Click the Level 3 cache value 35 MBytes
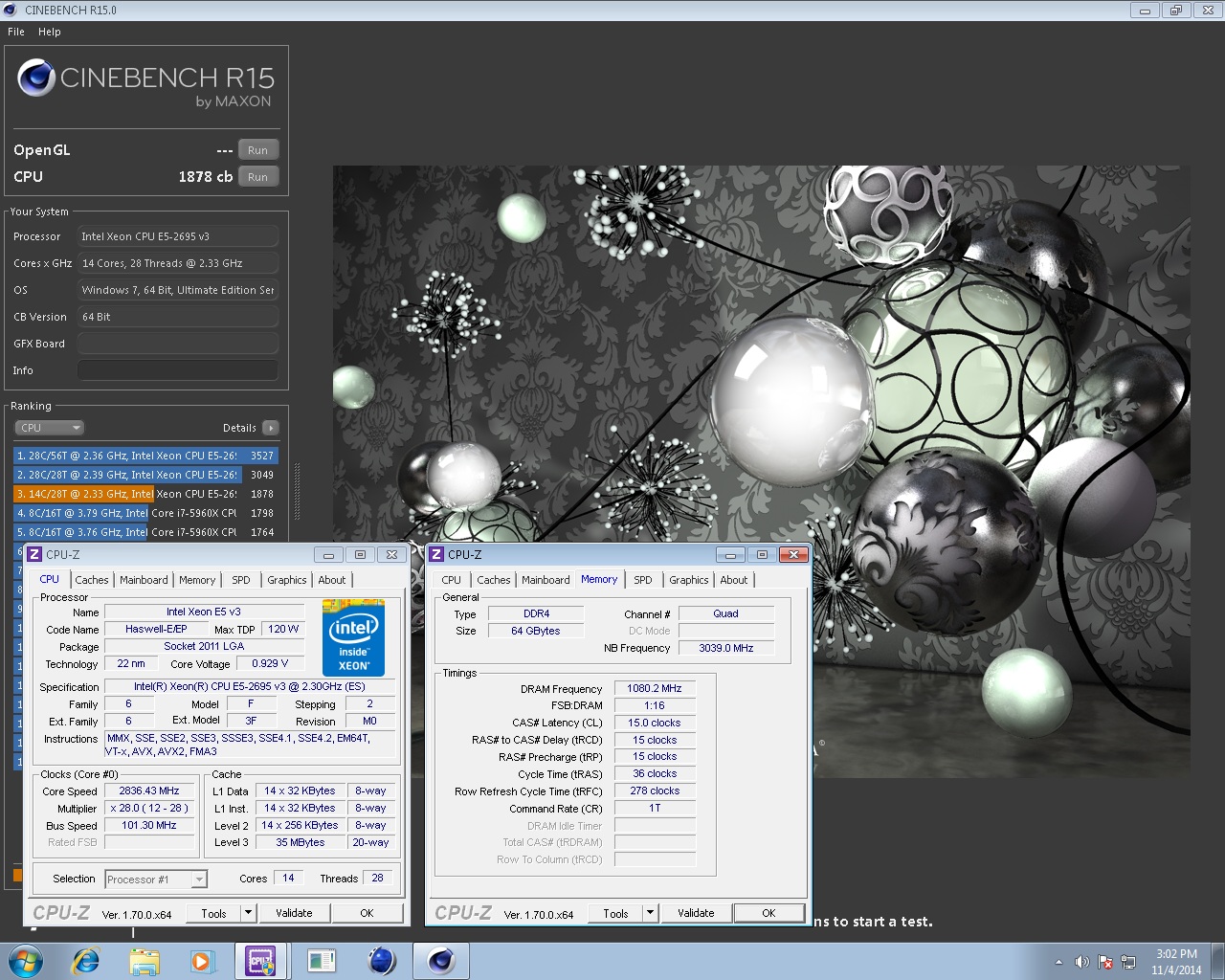This screenshot has width=1225, height=980. point(301,842)
